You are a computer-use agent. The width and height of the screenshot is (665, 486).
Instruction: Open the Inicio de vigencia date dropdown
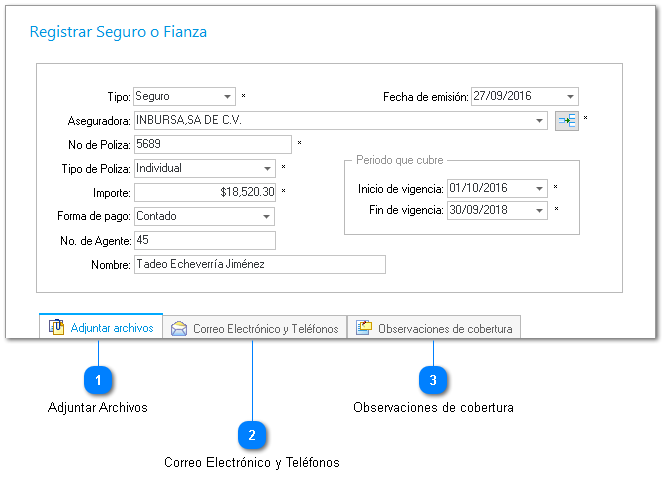[x=540, y=188]
